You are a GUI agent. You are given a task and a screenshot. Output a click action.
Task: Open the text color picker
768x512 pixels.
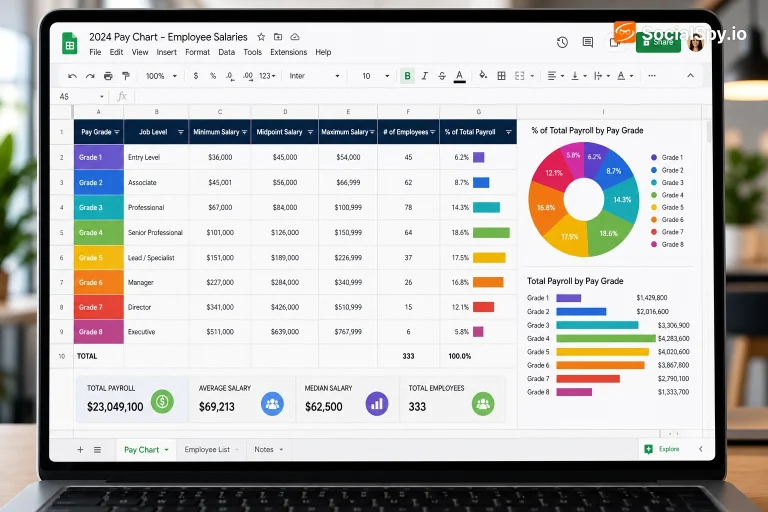(459, 76)
